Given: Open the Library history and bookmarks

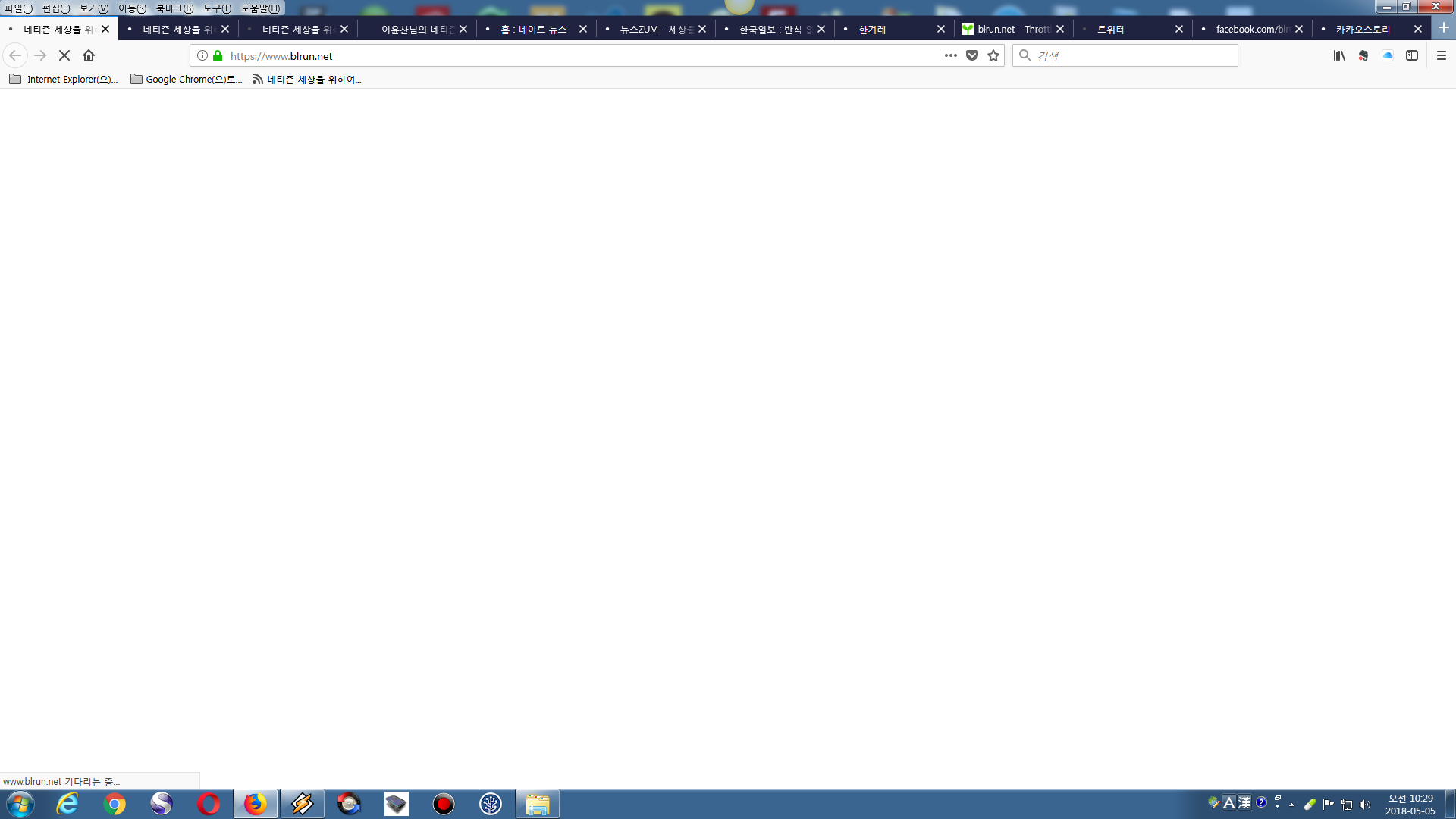Looking at the screenshot, I should 1339,55.
